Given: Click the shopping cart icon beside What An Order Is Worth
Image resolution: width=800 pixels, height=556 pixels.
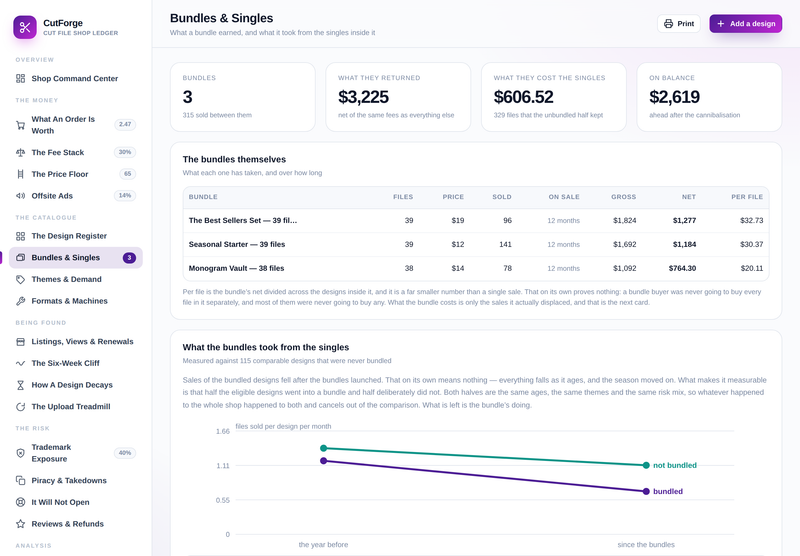Looking at the screenshot, I should pyautogui.click(x=20, y=125).
